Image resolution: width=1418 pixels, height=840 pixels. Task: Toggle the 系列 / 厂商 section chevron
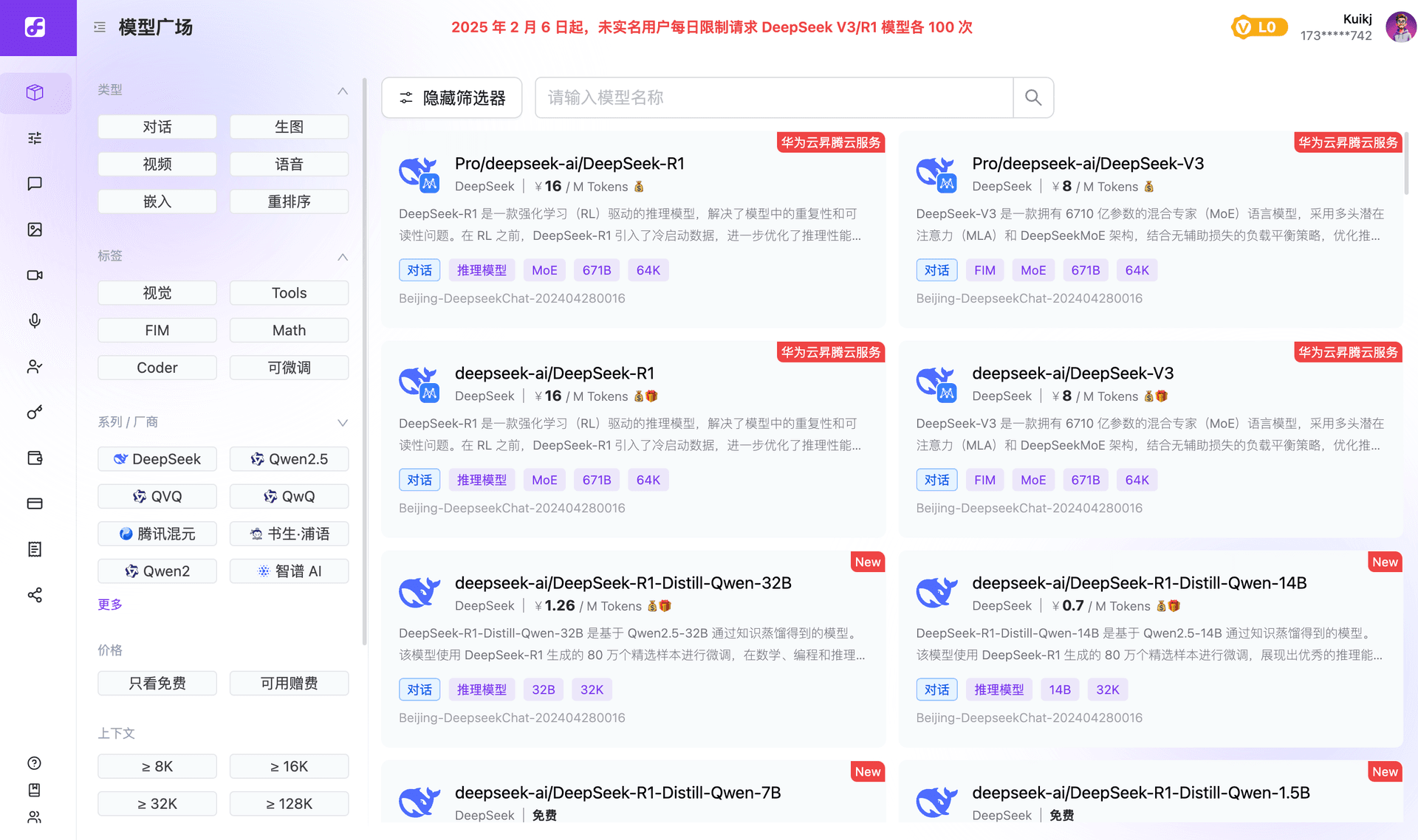(x=343, y=423)
